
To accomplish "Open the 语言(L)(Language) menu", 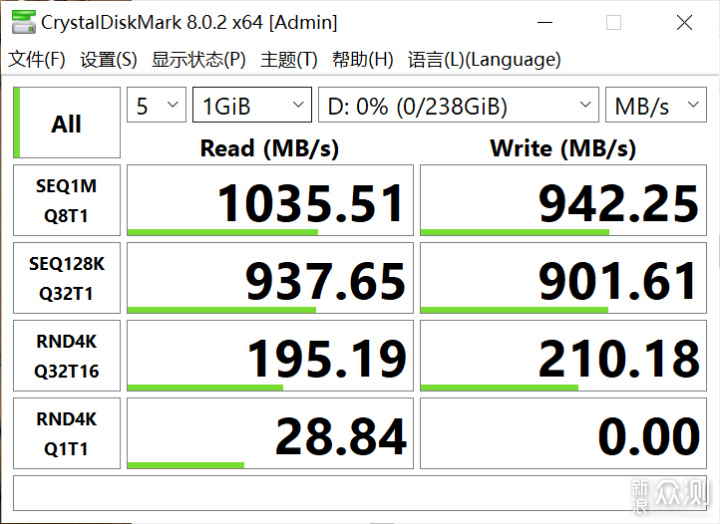I will point(484,60).
